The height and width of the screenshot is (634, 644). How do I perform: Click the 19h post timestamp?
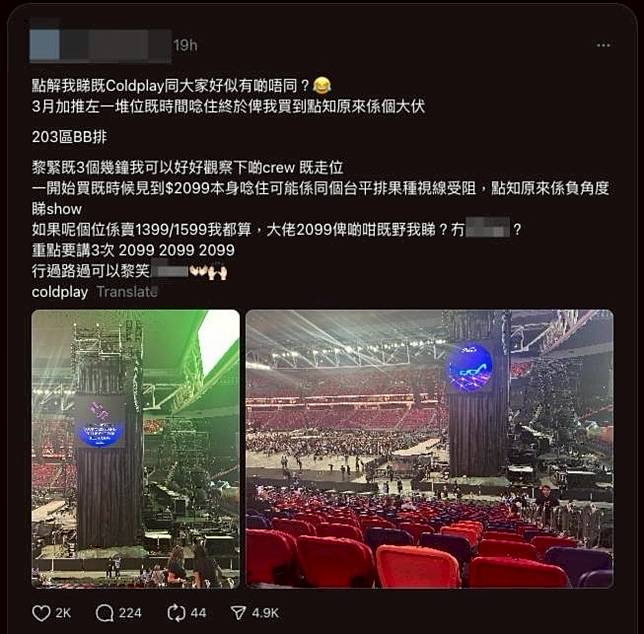185,45
